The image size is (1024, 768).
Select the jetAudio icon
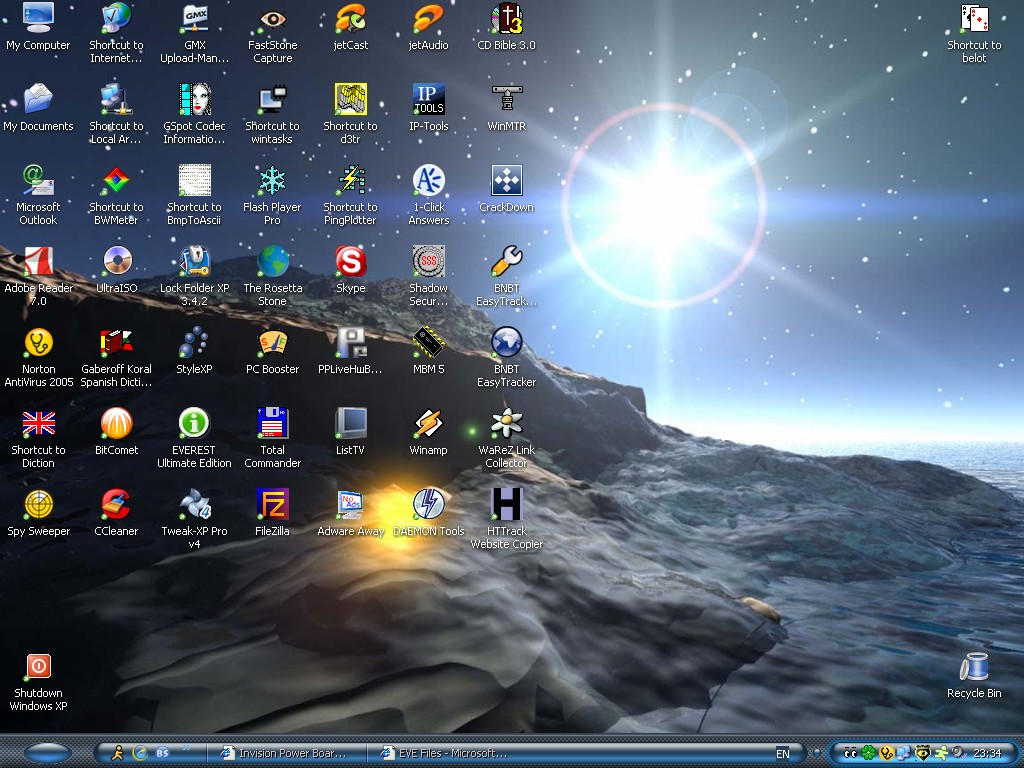(428, 18)
